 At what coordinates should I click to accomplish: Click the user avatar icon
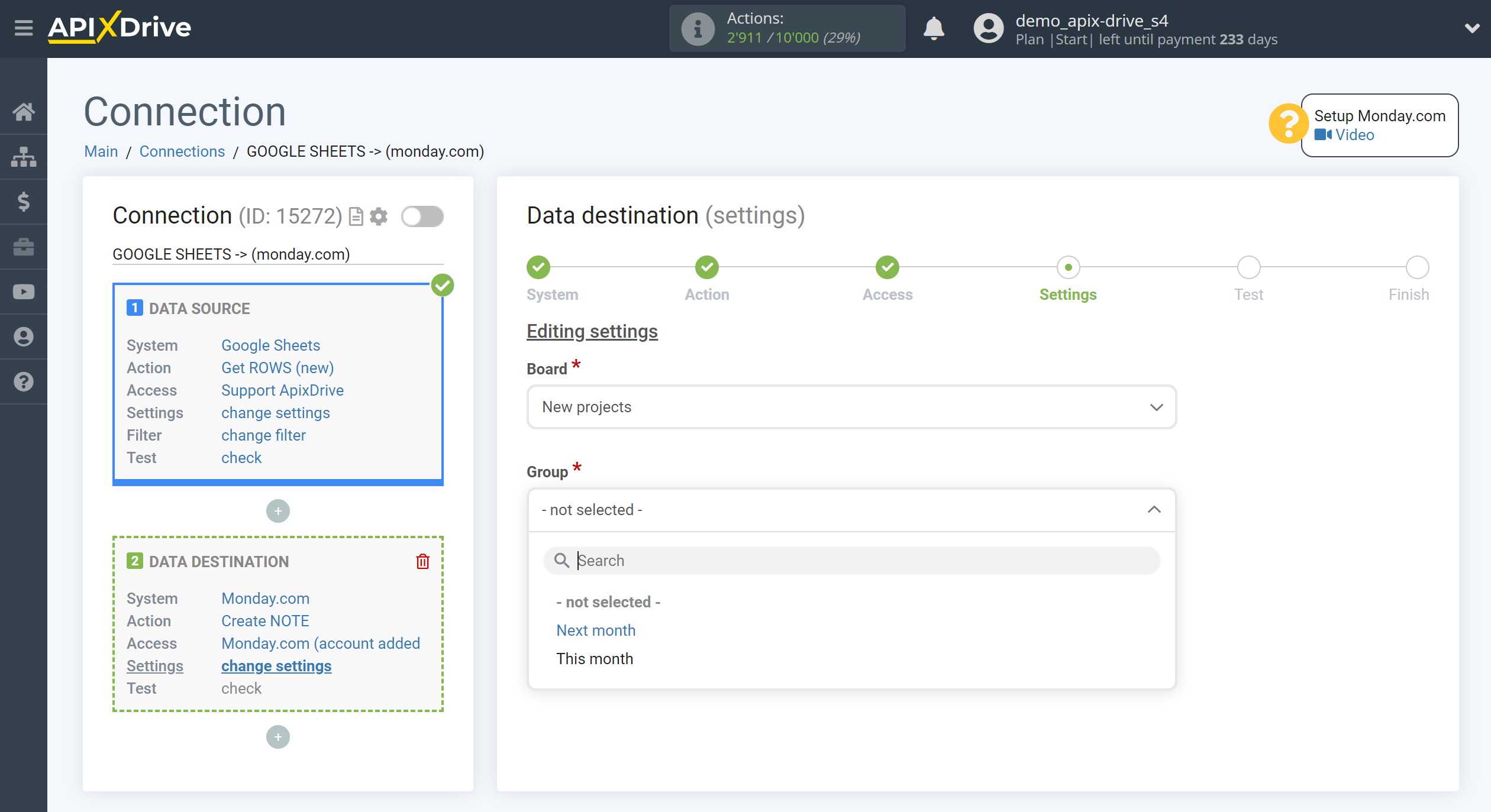pos(988,28)
